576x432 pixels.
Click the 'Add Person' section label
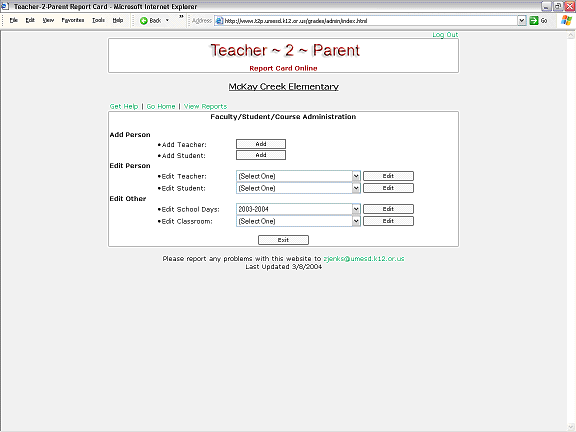click(130, 135)
